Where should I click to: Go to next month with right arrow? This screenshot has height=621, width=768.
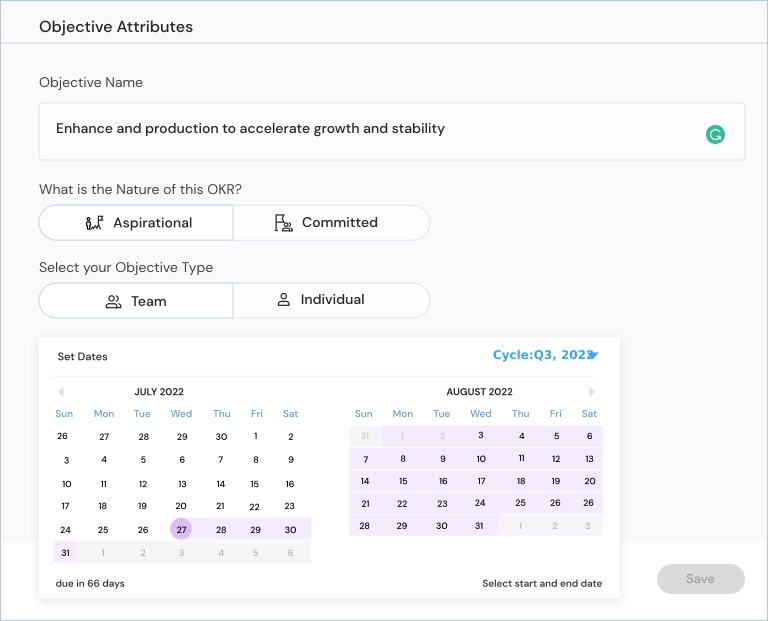click(x=592, y=391)
